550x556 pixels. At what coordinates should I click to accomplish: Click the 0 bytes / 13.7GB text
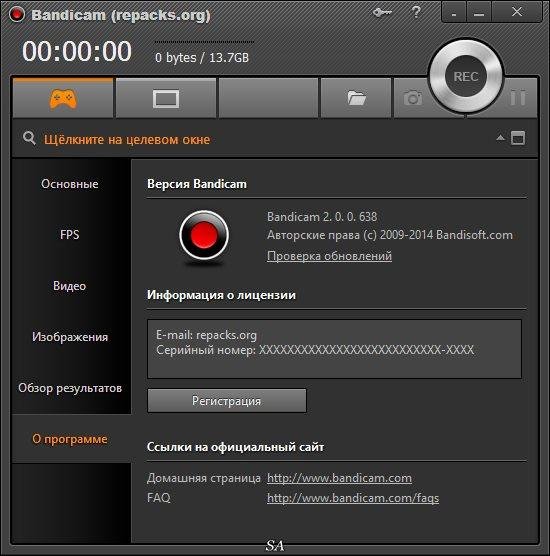[202, 57]
